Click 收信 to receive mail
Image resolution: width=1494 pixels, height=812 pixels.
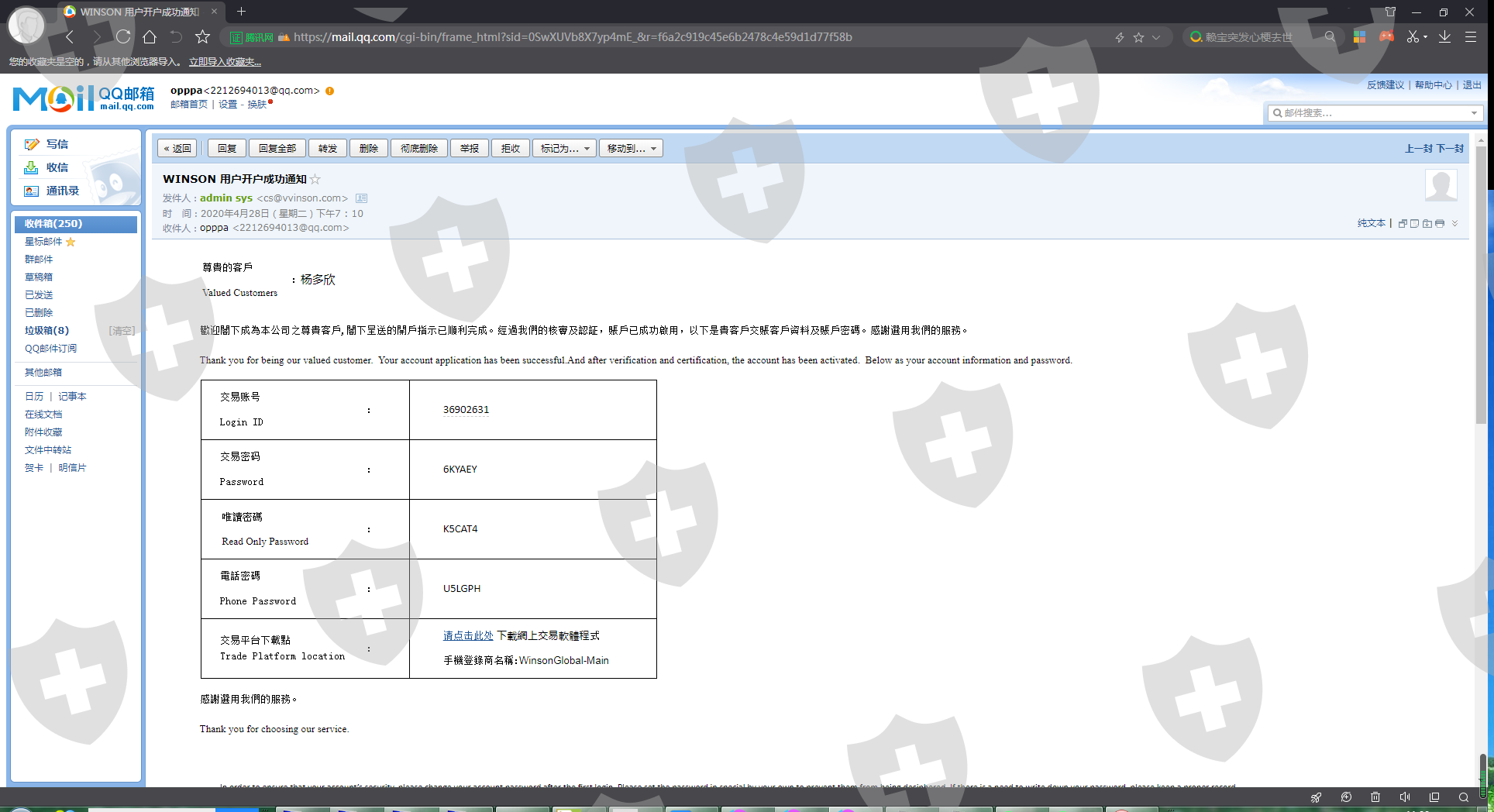pyautogui.click(x=57, y=167)
